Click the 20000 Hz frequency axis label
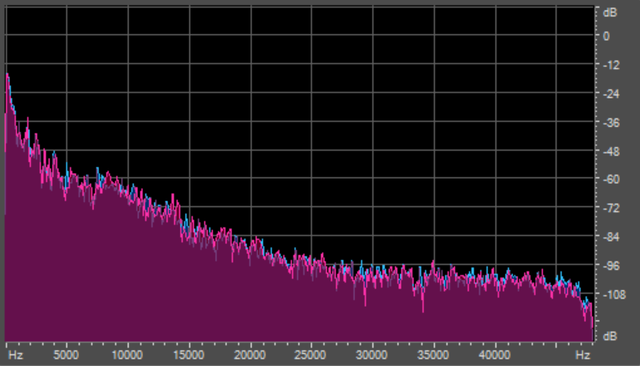The image size is (640, 366). pos(249,355)
